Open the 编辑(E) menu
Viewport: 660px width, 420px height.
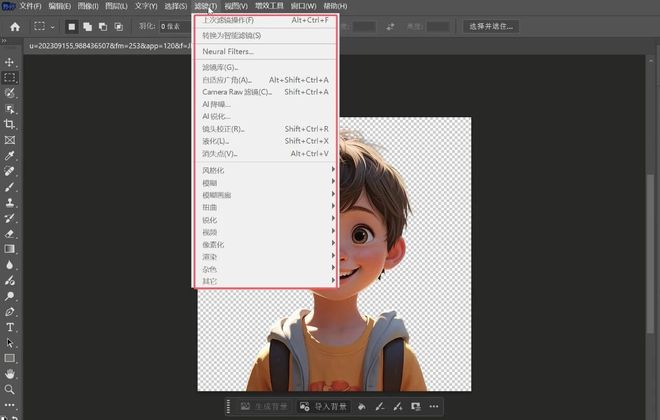[59, 6]
